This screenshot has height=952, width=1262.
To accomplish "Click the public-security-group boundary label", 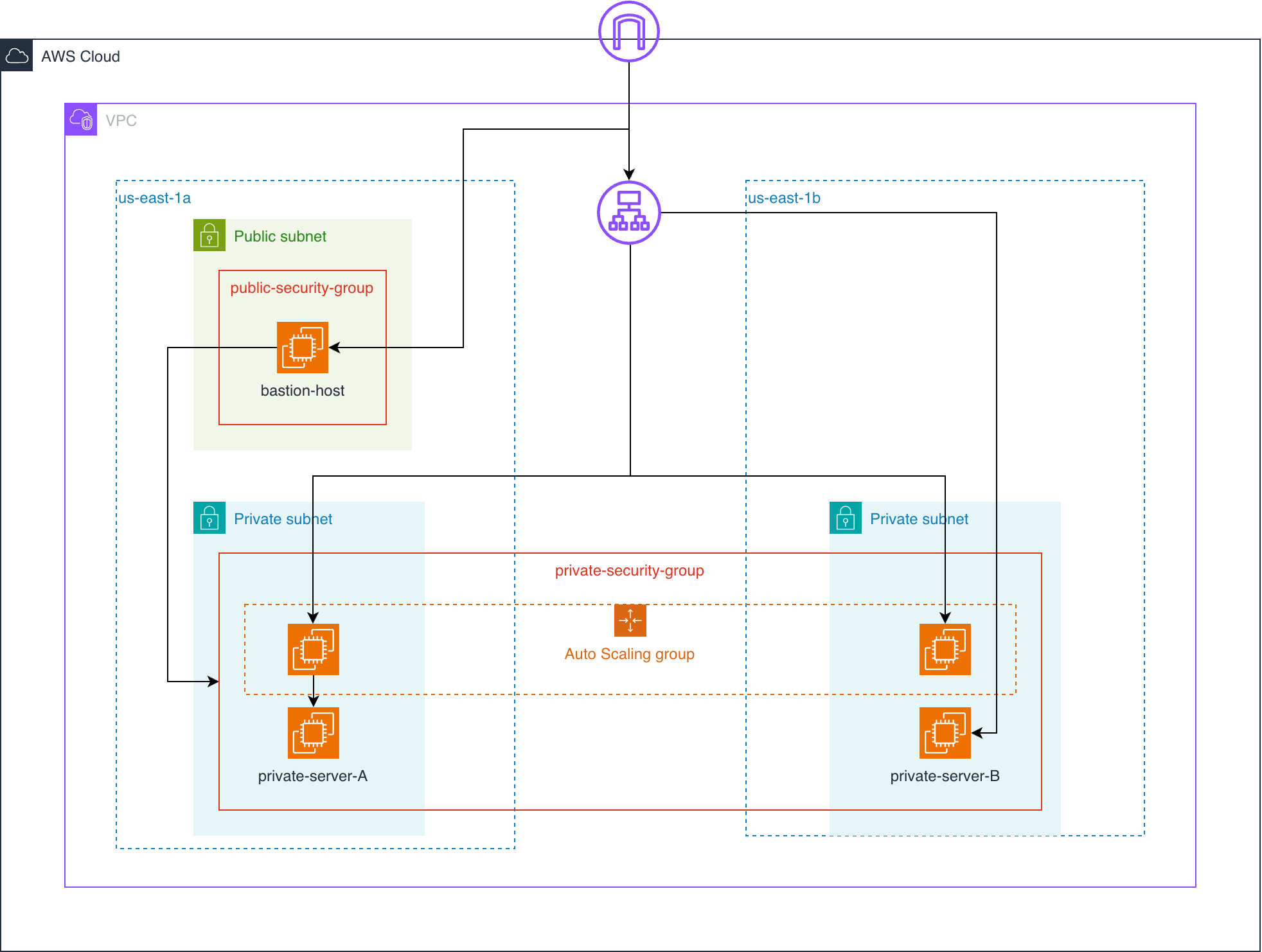I will pyautogui.click(x=302, y=288).
